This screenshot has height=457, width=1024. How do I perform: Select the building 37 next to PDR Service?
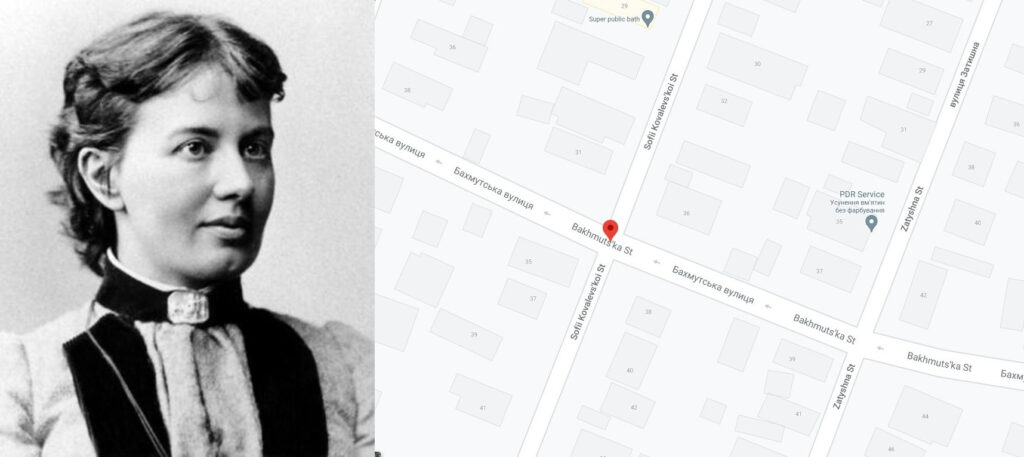click(x=829, y=269)
